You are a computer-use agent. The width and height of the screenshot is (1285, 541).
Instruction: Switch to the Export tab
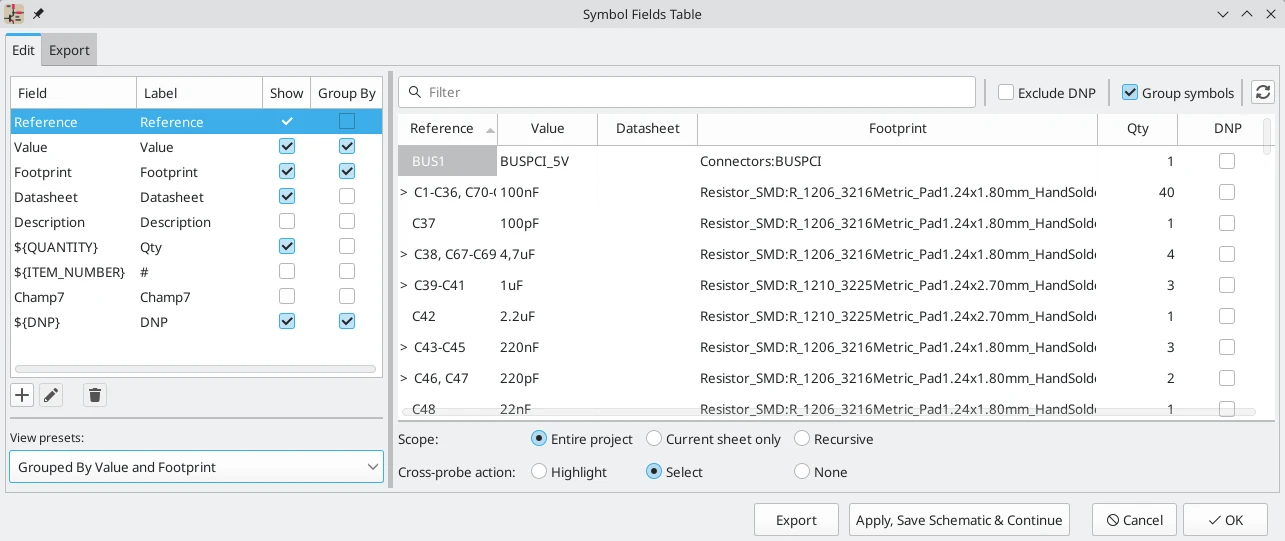69,50
